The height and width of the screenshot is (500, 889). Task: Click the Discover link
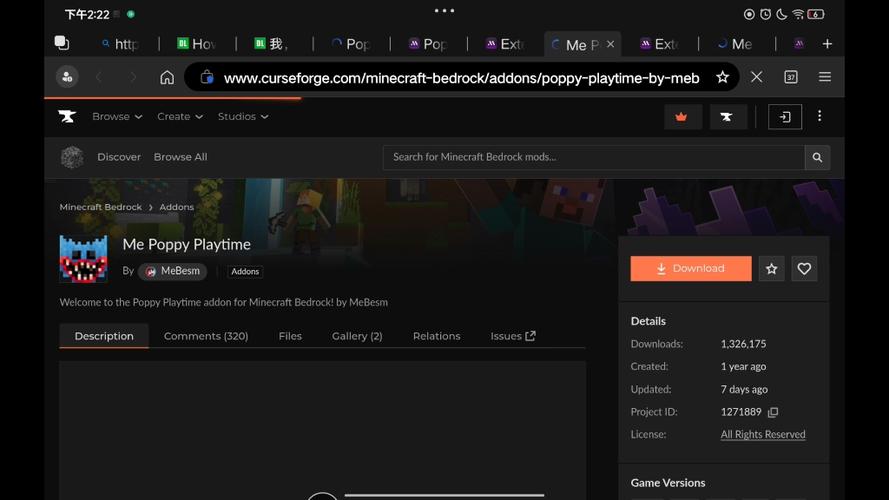tap(118, 157)
